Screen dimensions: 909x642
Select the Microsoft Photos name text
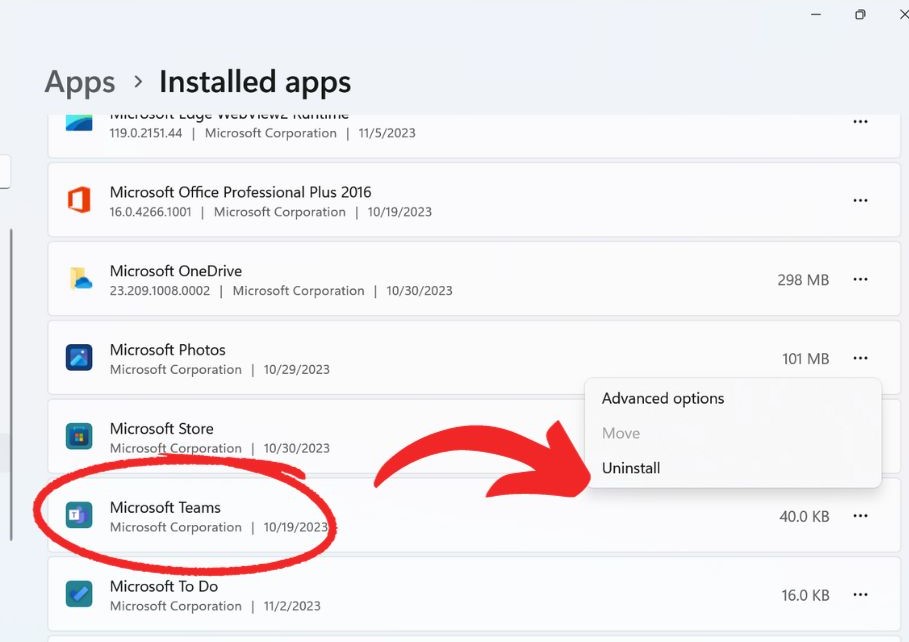(168, 350)
